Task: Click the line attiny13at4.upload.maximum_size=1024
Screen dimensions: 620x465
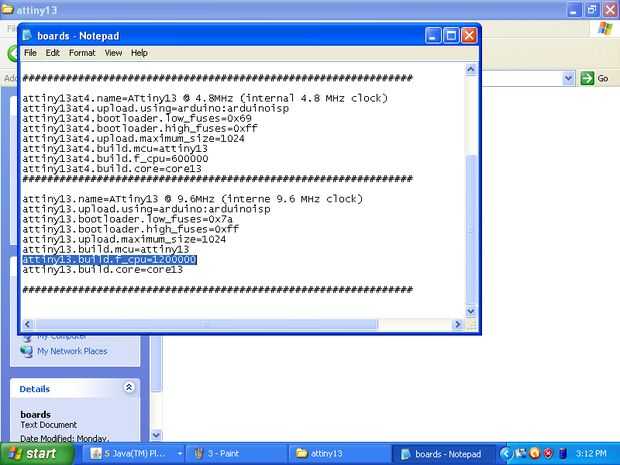Action: tap(133, 138)
